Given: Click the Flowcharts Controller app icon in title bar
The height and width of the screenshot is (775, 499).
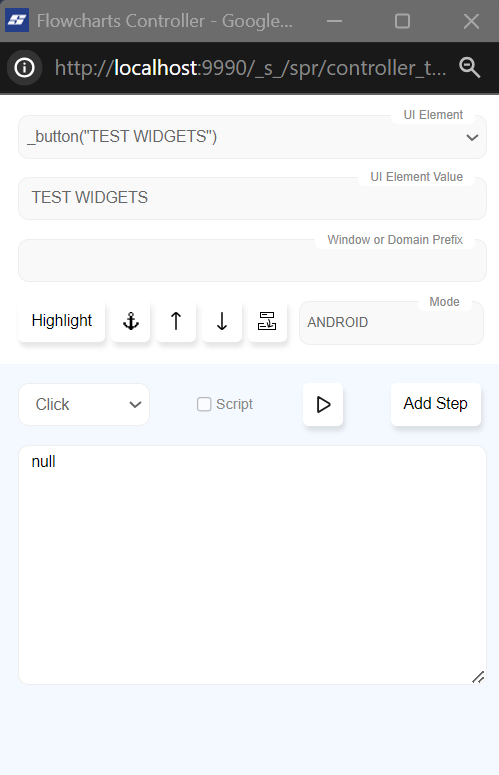Looking at the screenshot, I should coord(17,20).
